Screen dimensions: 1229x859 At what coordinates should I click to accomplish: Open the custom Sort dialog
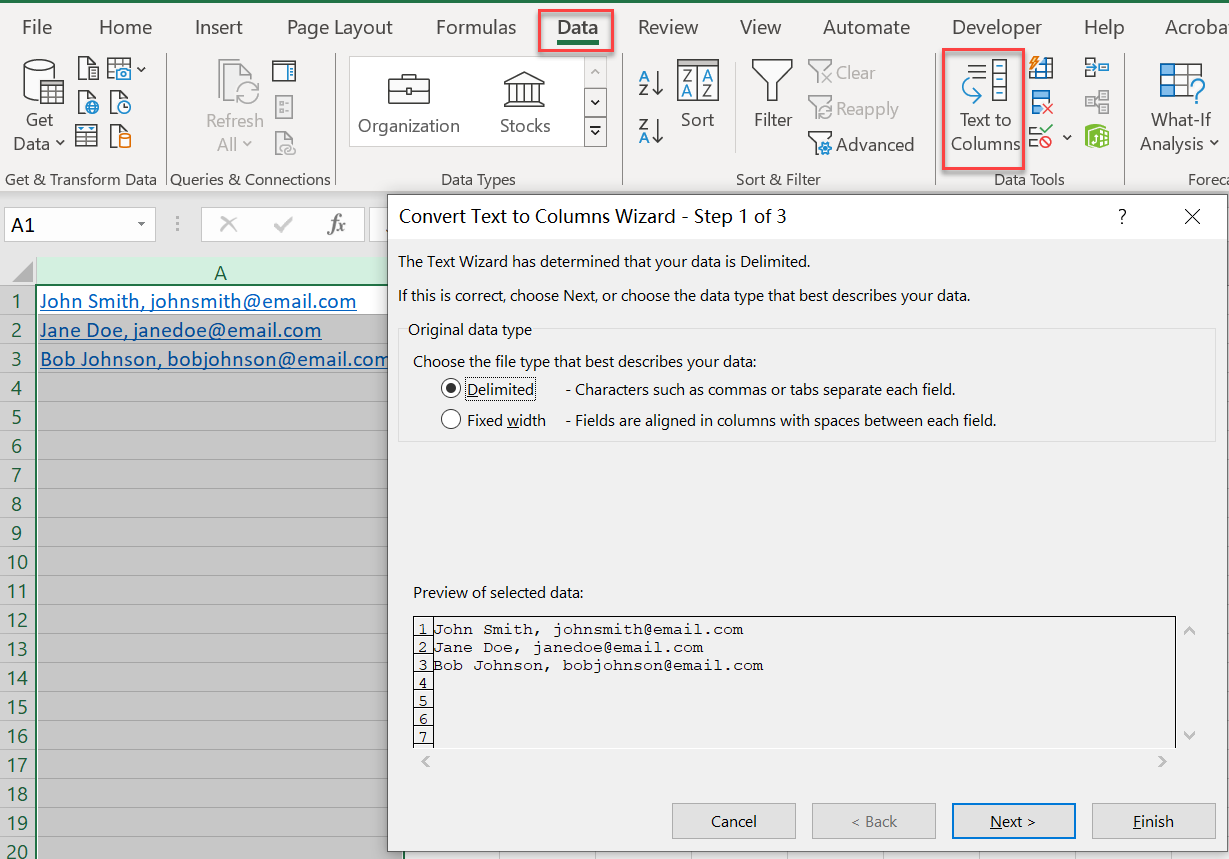pos(697,95)
